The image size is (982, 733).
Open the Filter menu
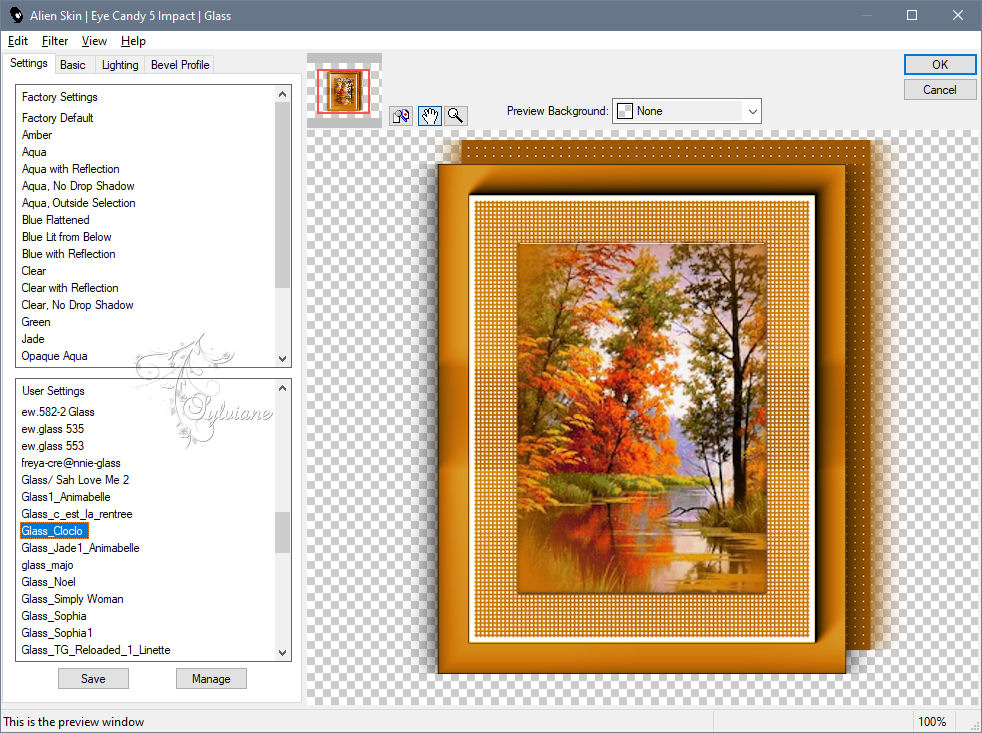coord(54,41)
